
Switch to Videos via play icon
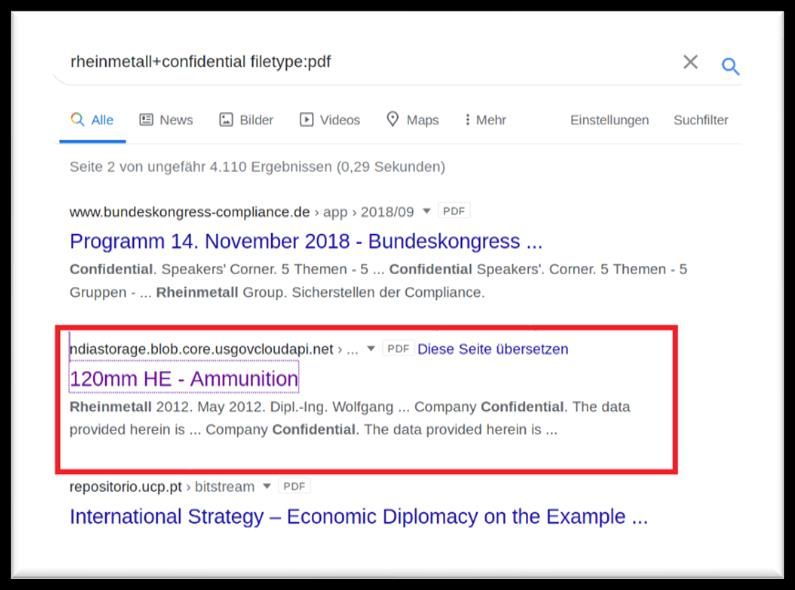[306, 120]
